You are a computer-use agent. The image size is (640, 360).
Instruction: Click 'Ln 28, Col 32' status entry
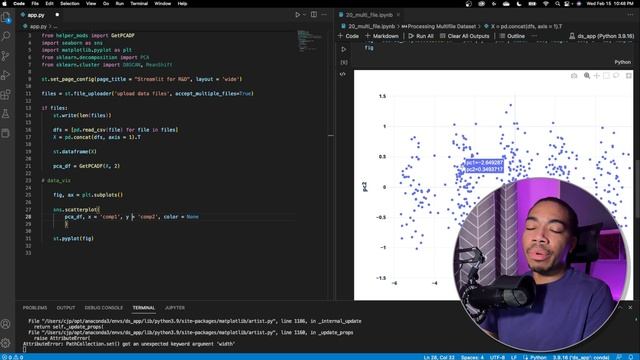click(439, 357)
